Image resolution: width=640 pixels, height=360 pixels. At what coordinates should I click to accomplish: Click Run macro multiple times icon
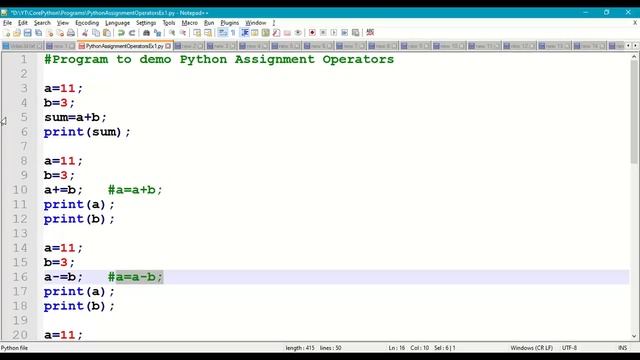(344, 33)
